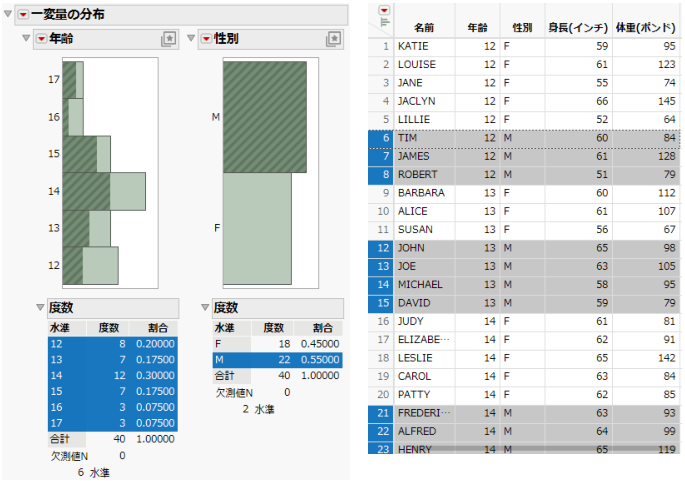Select level 17 row in 年齢 frequency table
The width and height of the screenshot is (685, 481).
(113, 423)
